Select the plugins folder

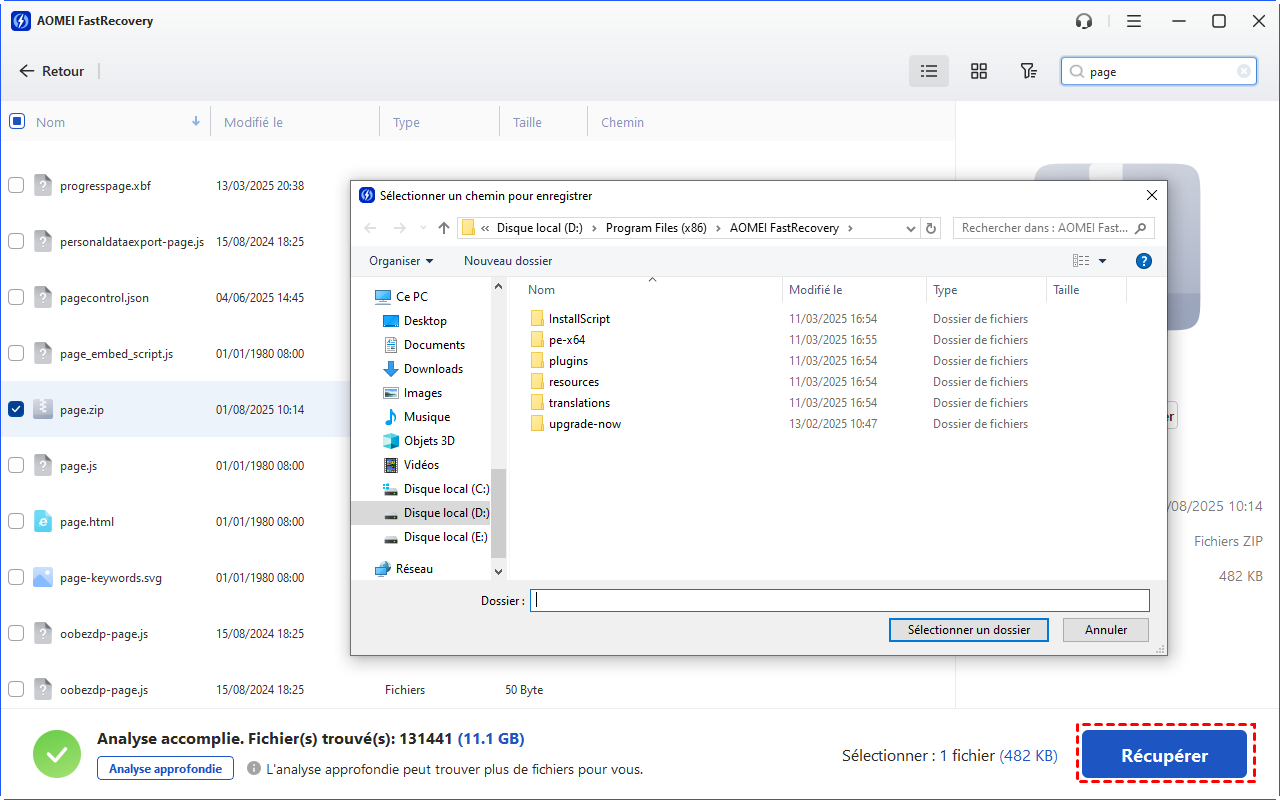tap(568, 361)
